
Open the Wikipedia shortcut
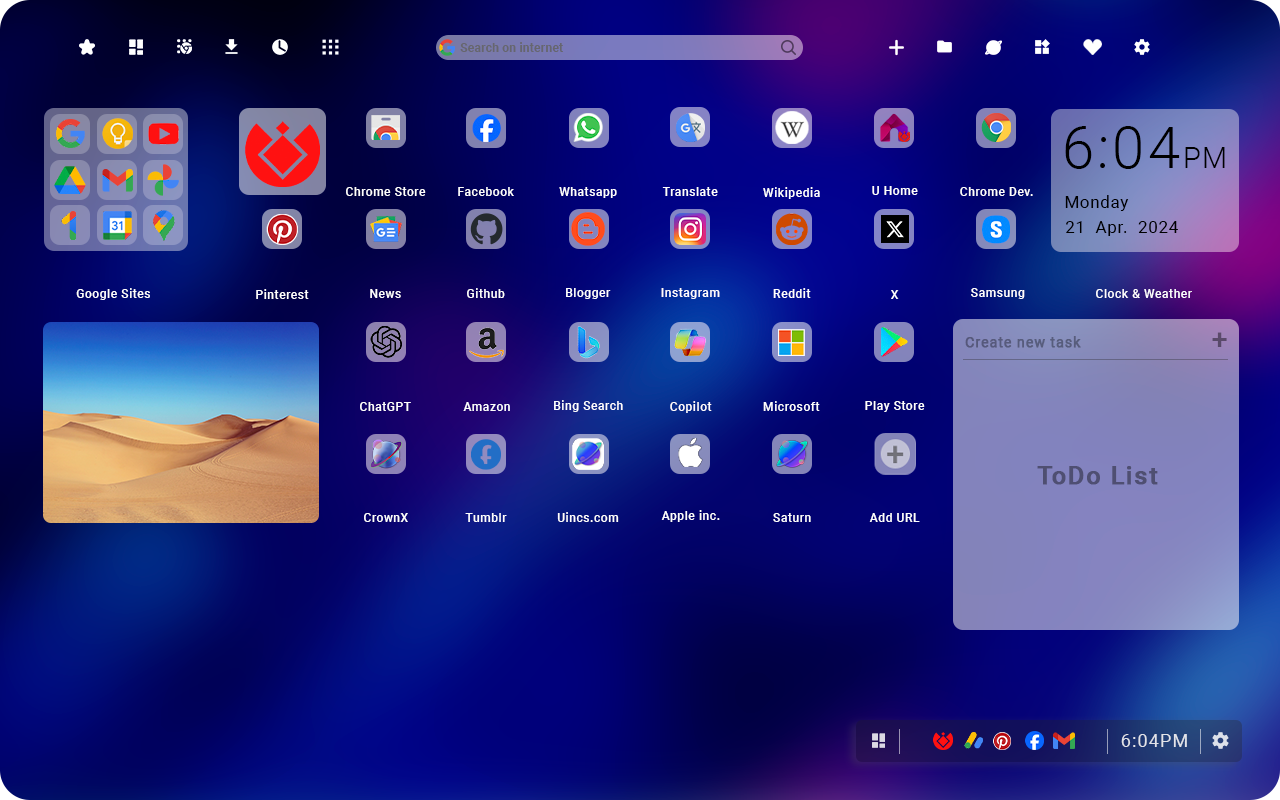coord(792,128)
